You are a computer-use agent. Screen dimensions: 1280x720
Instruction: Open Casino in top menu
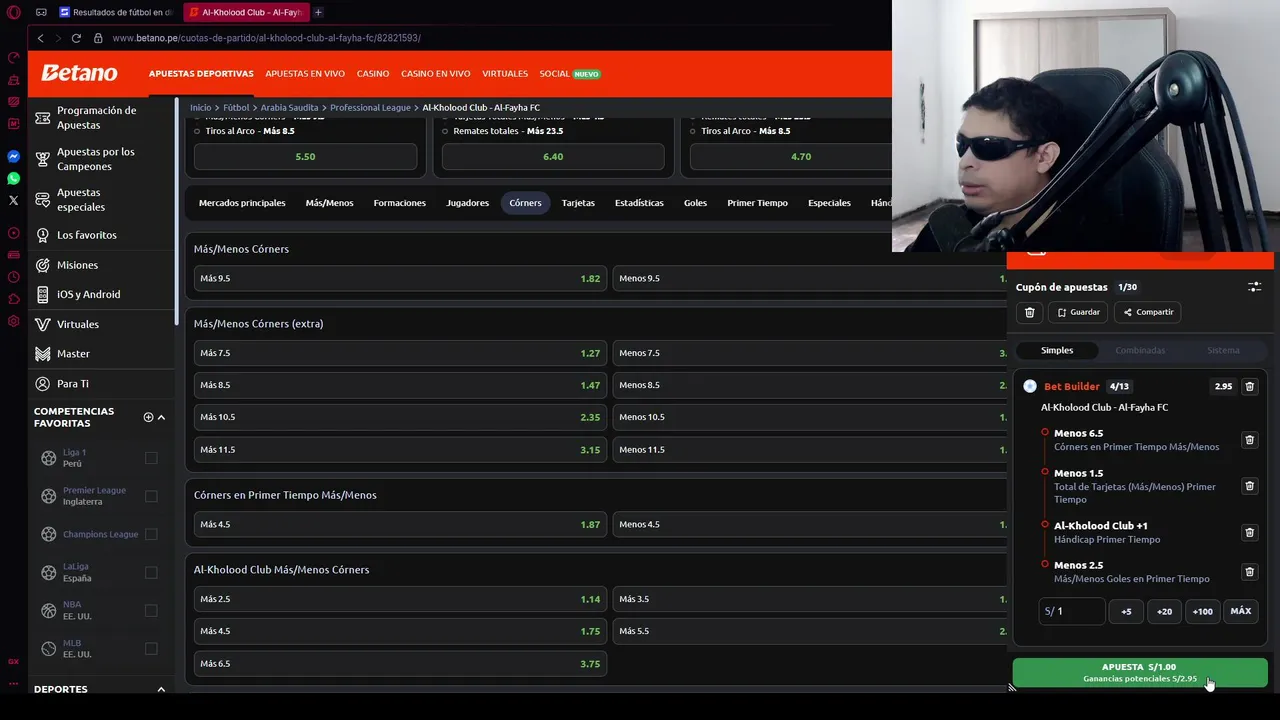pos(373,74)
